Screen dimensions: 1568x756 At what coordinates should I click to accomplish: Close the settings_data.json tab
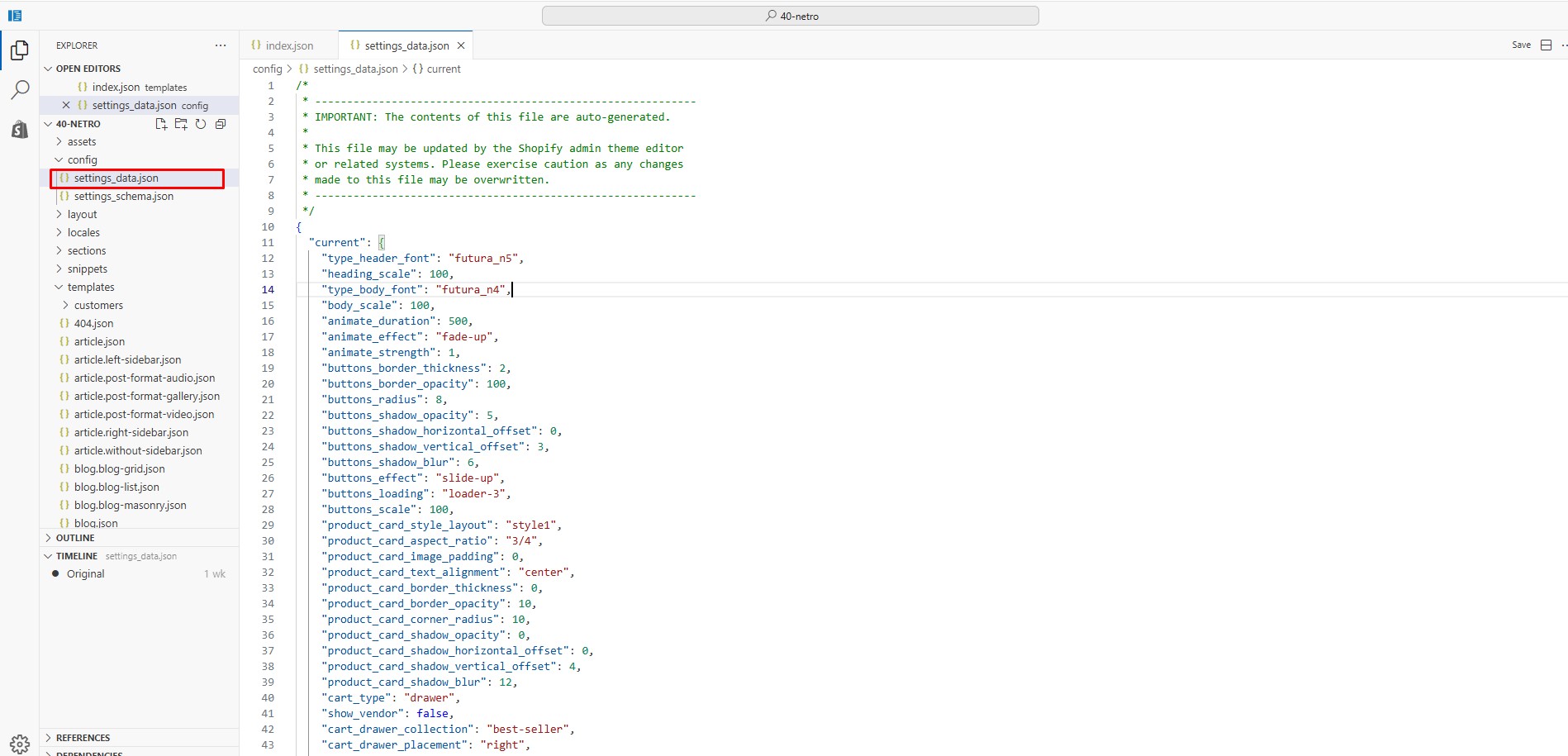(x=461, y=45)
